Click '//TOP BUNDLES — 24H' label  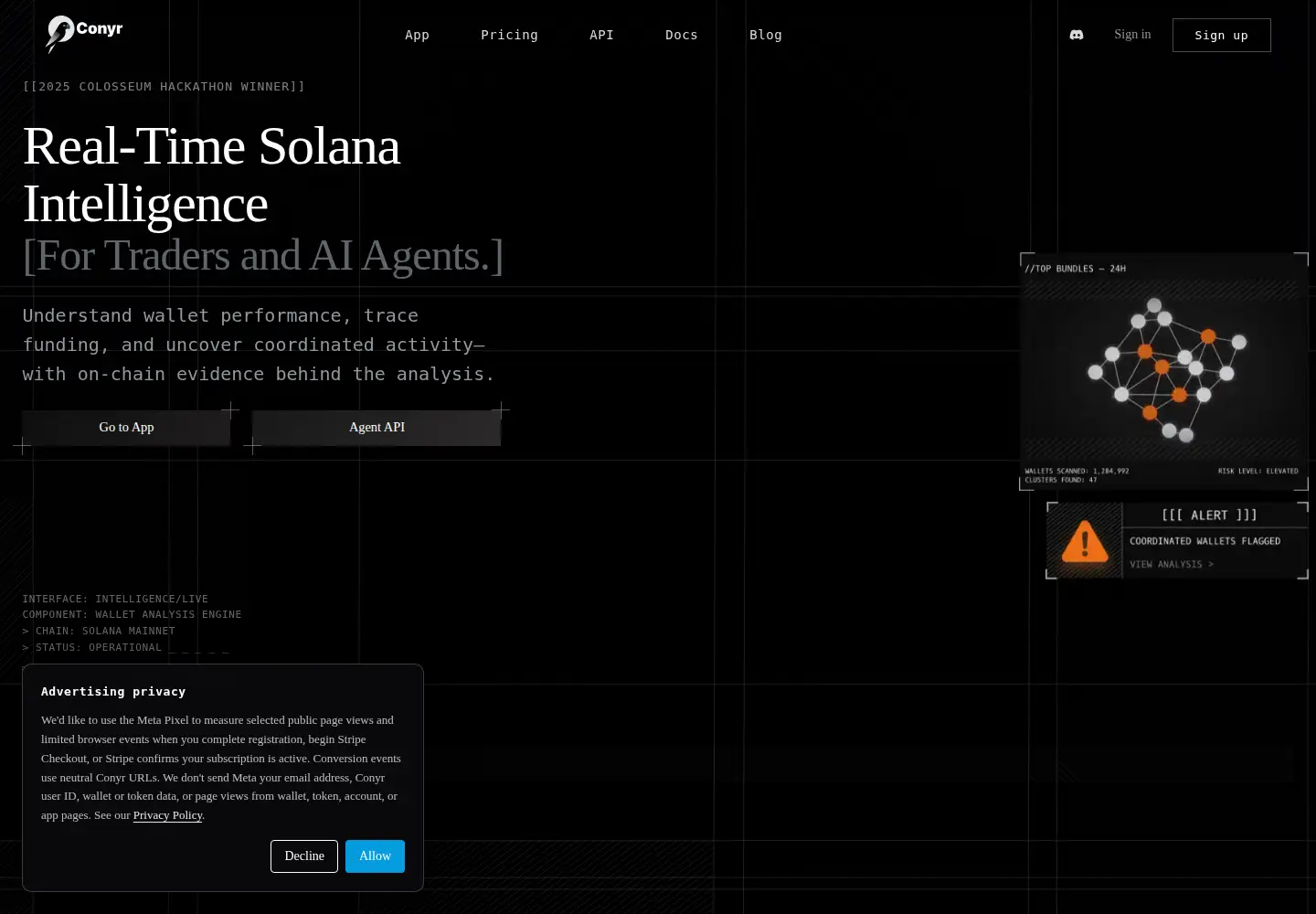[1075, 269]
